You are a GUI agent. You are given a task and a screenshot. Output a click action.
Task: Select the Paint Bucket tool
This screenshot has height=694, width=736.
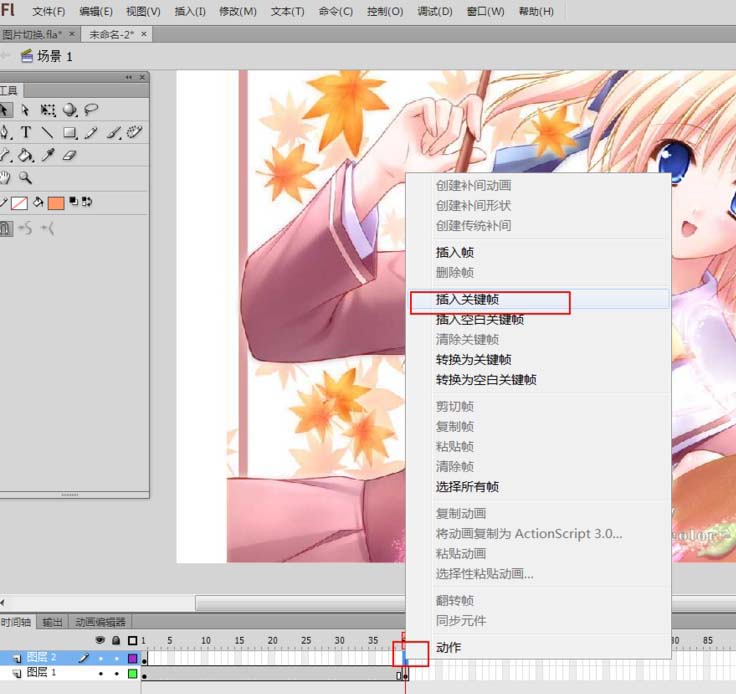(x=26, y=155)
